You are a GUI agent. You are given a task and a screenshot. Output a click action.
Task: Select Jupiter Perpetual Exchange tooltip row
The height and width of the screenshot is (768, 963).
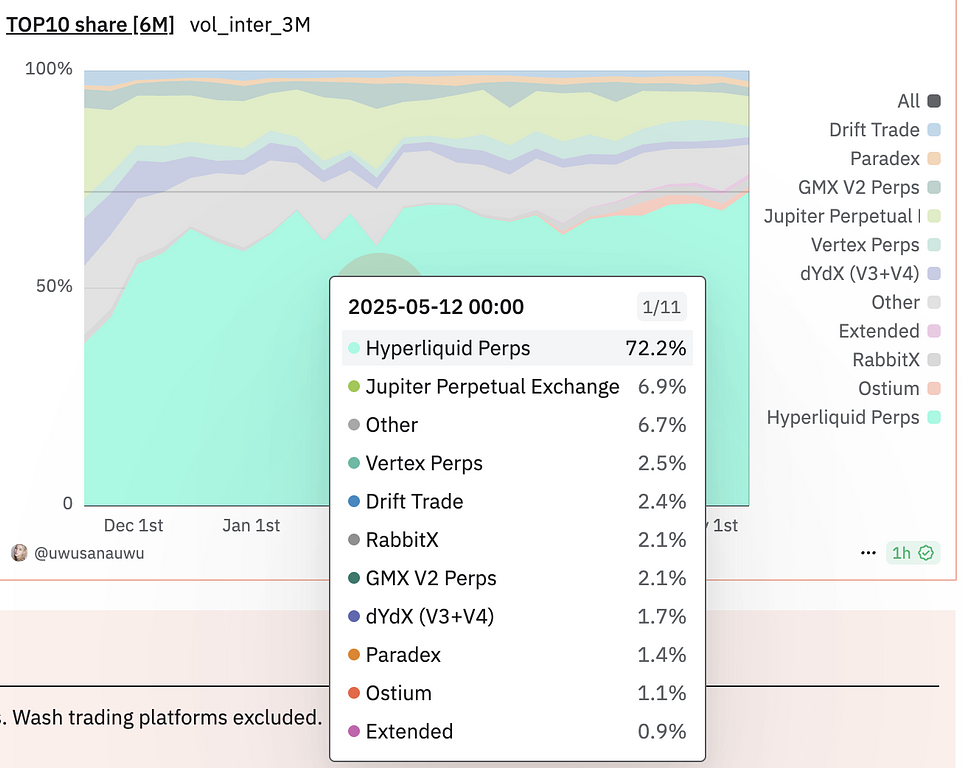[x=516, y=387]
